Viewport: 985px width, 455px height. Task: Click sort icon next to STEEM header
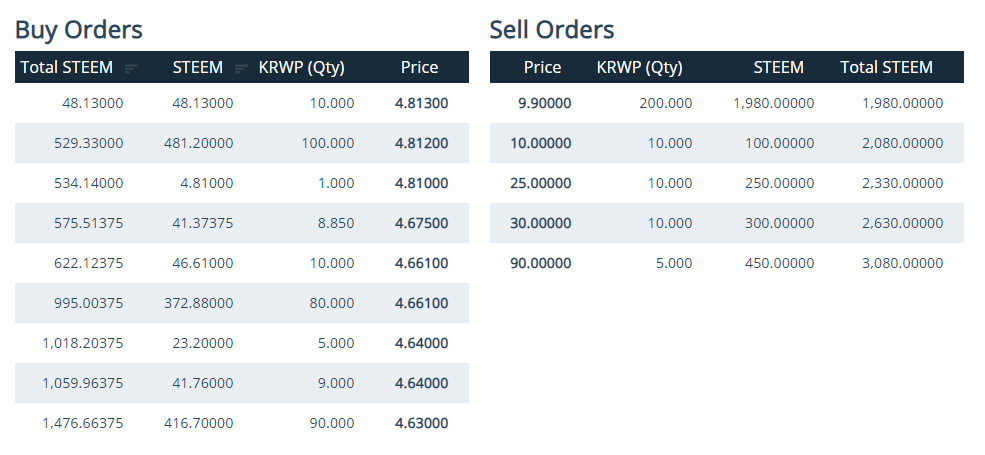click(241, 69)
